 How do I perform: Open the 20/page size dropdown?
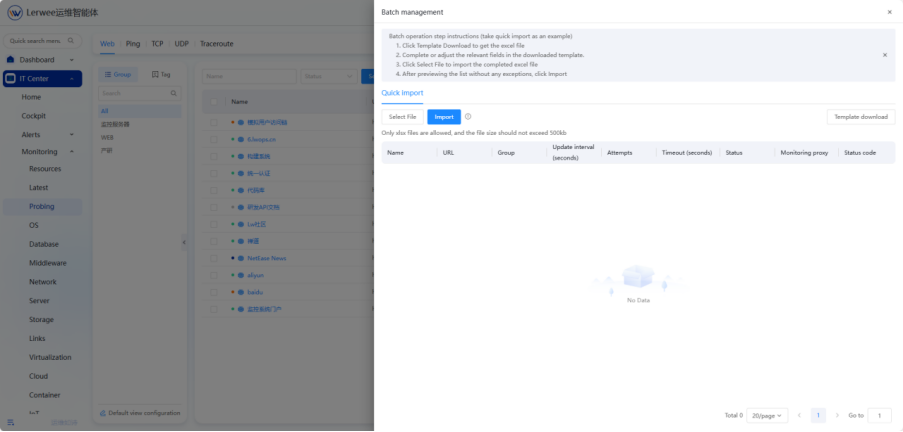point(767,415)
